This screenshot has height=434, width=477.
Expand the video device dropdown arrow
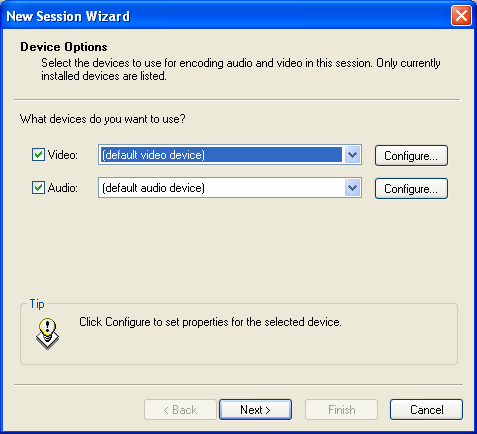coord(353,155)
